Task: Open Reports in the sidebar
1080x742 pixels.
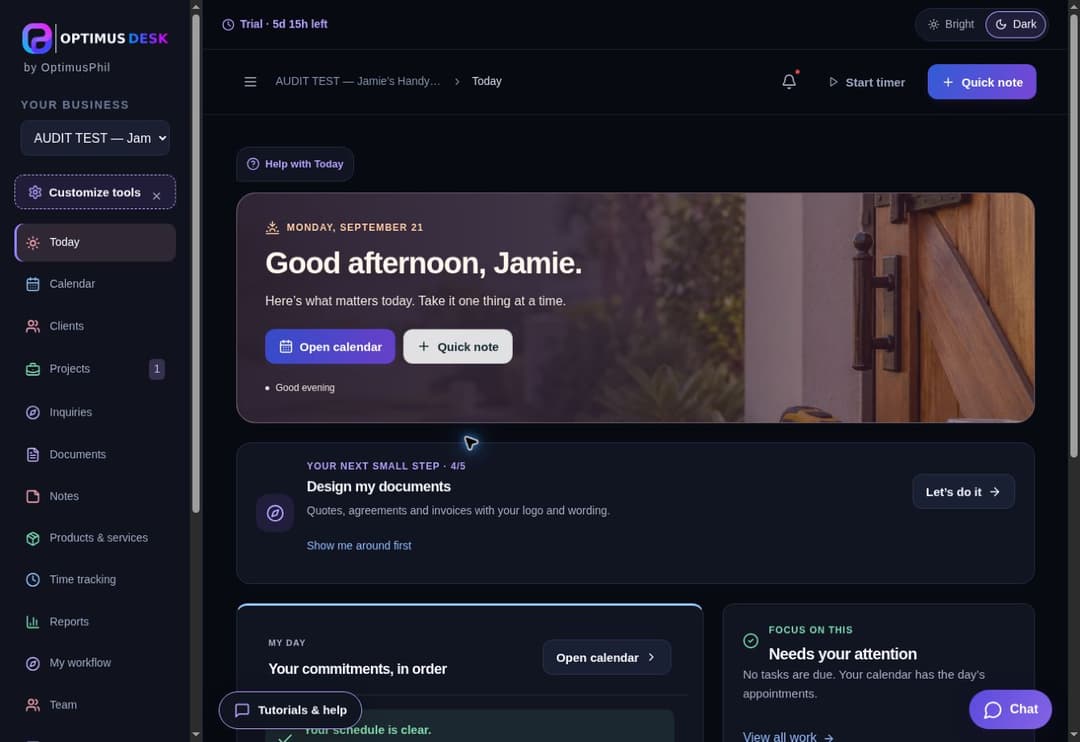Action: point(95,621)
